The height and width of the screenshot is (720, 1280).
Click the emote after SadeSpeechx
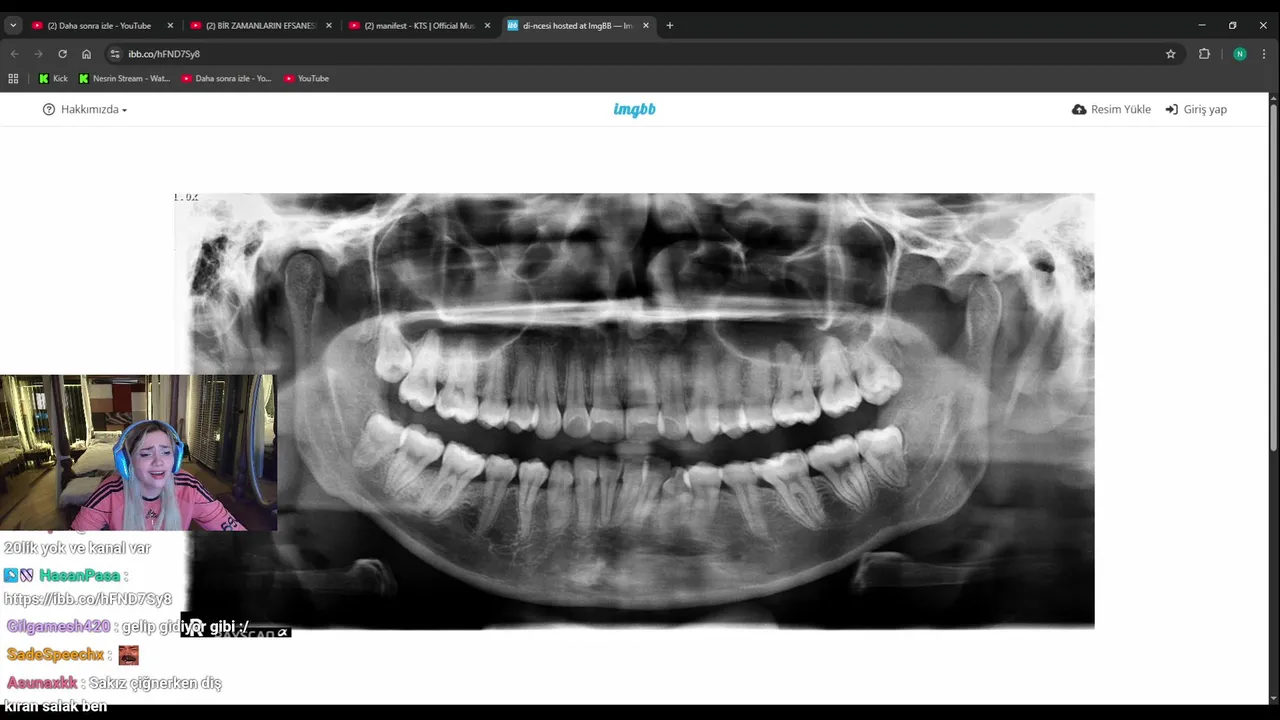tap(128, 655)
